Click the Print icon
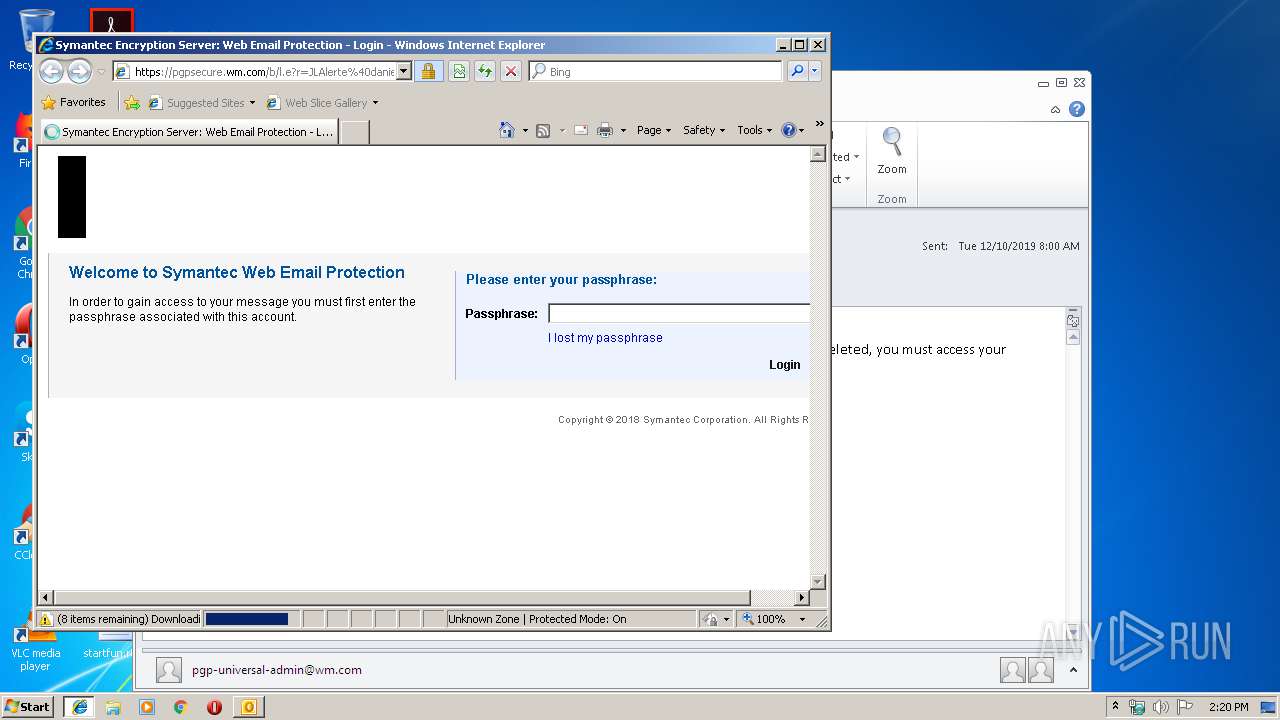 [605, 130]
